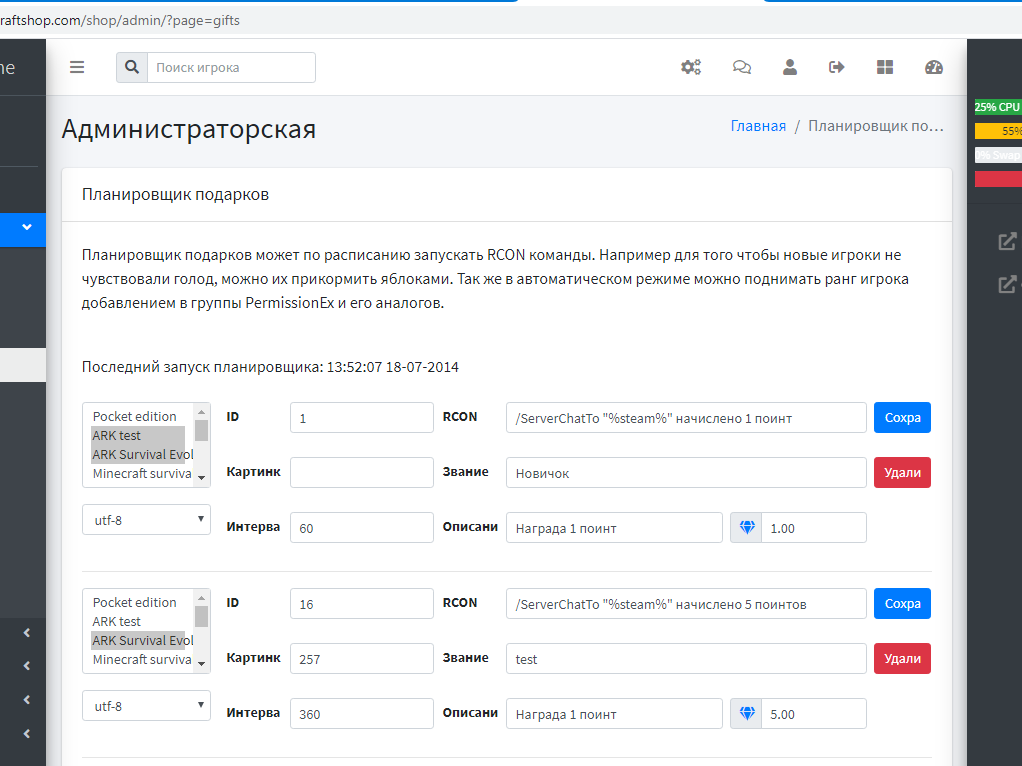The image size is (1022, 766).
Task: Click the 25% CPU usage bar
Action: pyautogui.click(x=997, y=107)
